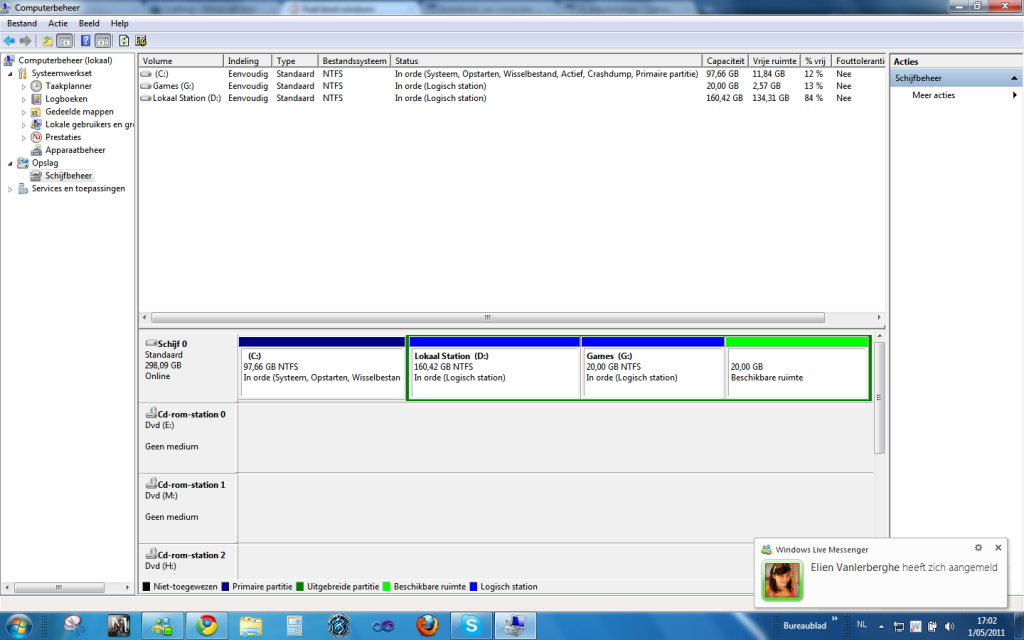Image resolution: width=1024 pixels, height=640 pixels.
Task: Open the Actie menu
Action: click(58, 23)
